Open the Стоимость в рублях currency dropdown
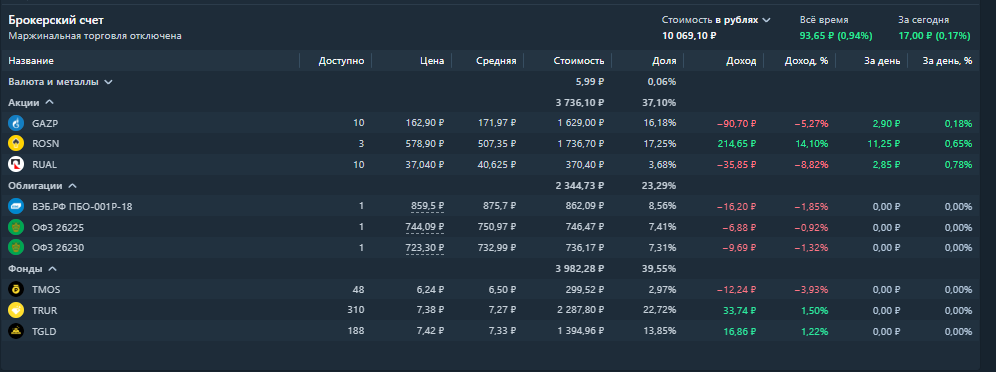This screenshot has height=372, width=996. click(x=716, y=20)
